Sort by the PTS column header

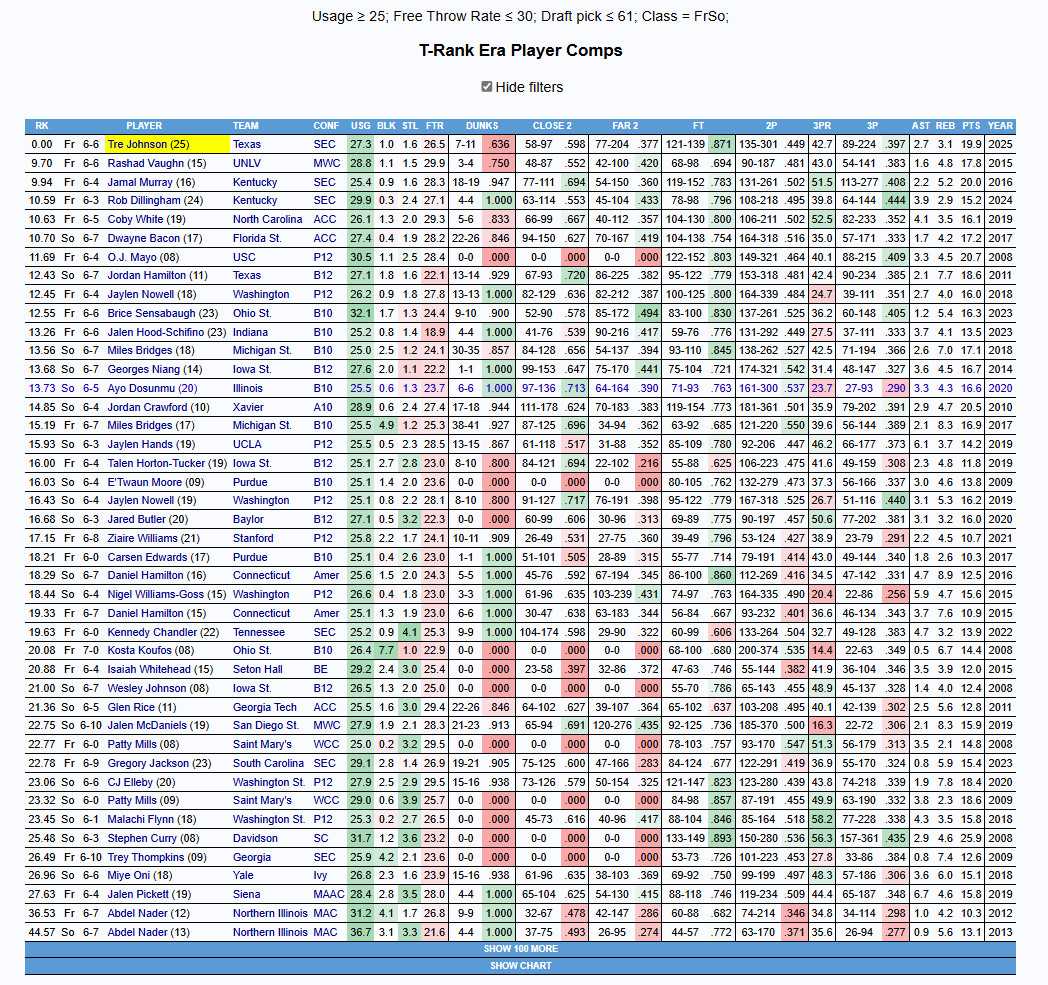coord(971,126)
